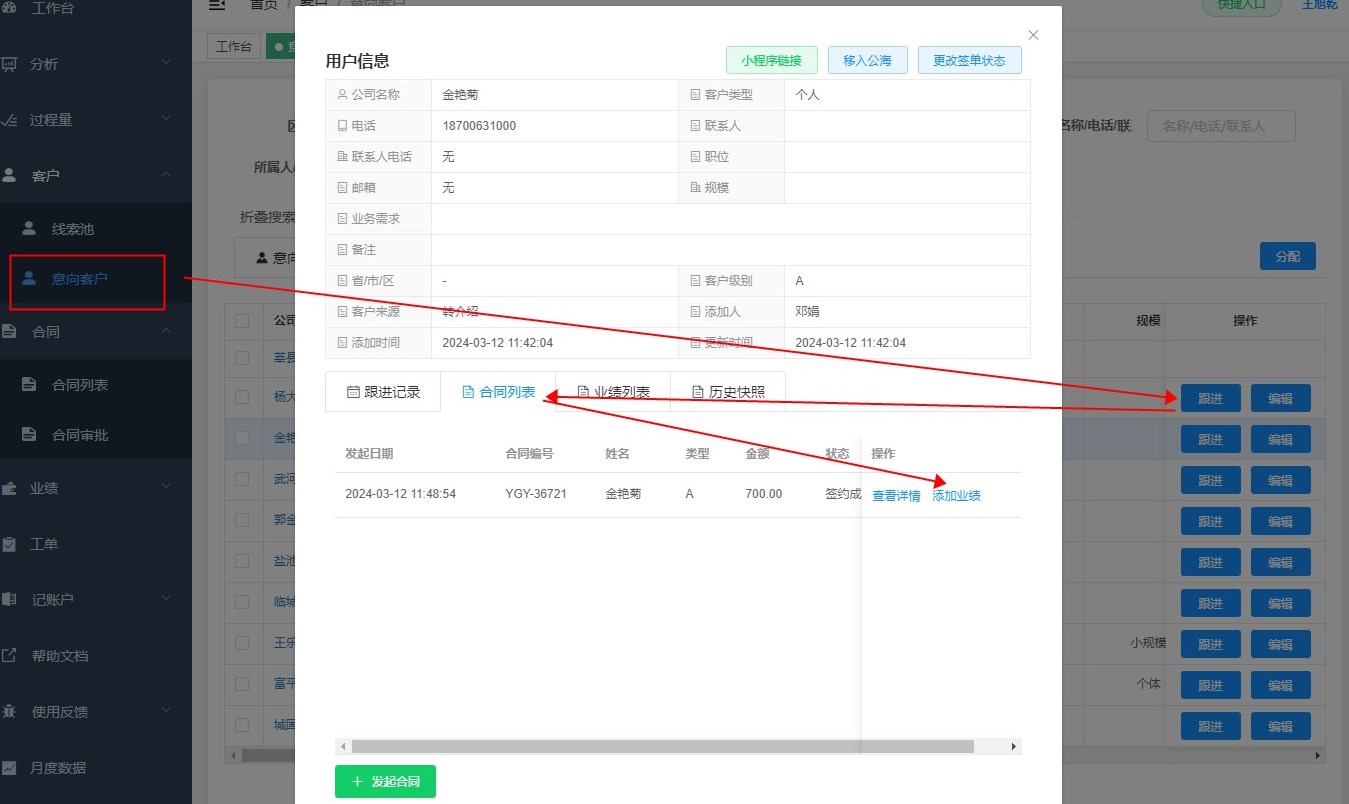Click the background table scrollbar right arrow

(1317, 755)
